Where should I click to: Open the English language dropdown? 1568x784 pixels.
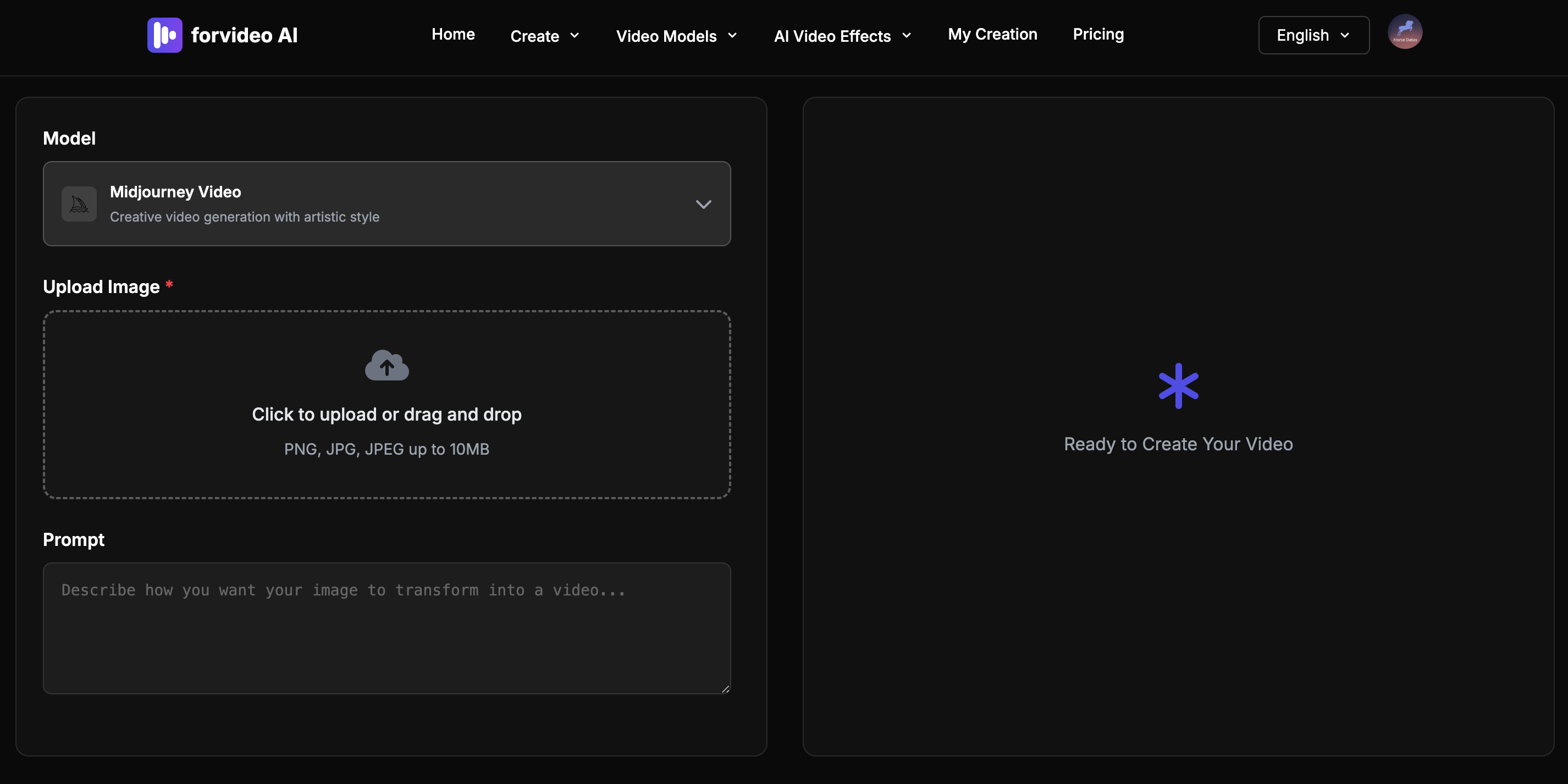pos(1313,35)
